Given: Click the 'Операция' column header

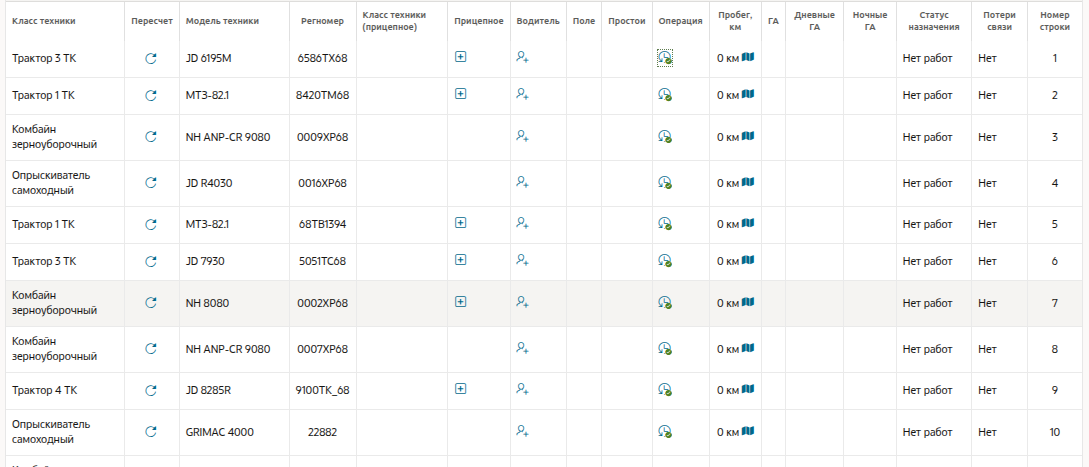Looking at the screenshot, I should 681,21.
